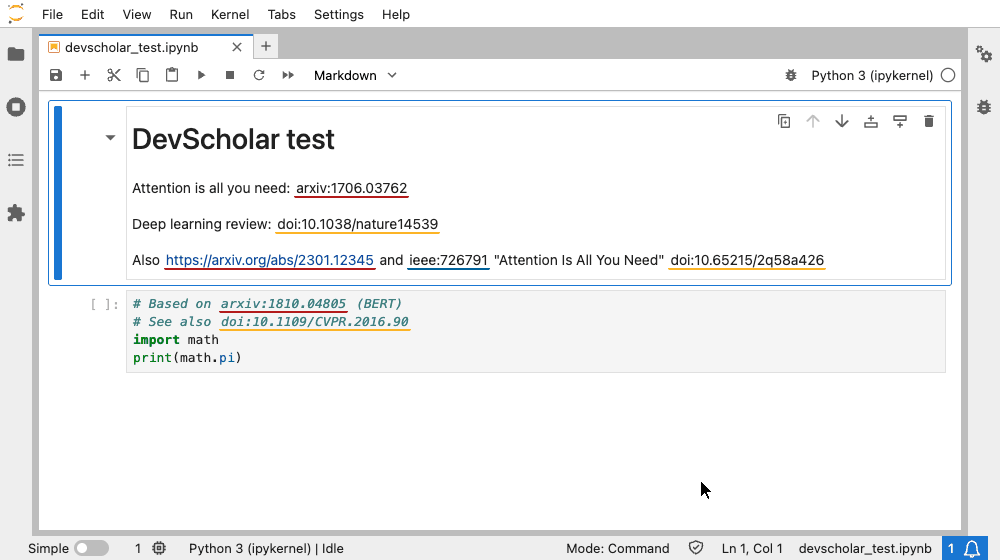Image resolution: width=1000 pixels, height=560 pixels.
Task: Open Running Terminals and Kernels sidebar icon
Action: tap(16, 107)
